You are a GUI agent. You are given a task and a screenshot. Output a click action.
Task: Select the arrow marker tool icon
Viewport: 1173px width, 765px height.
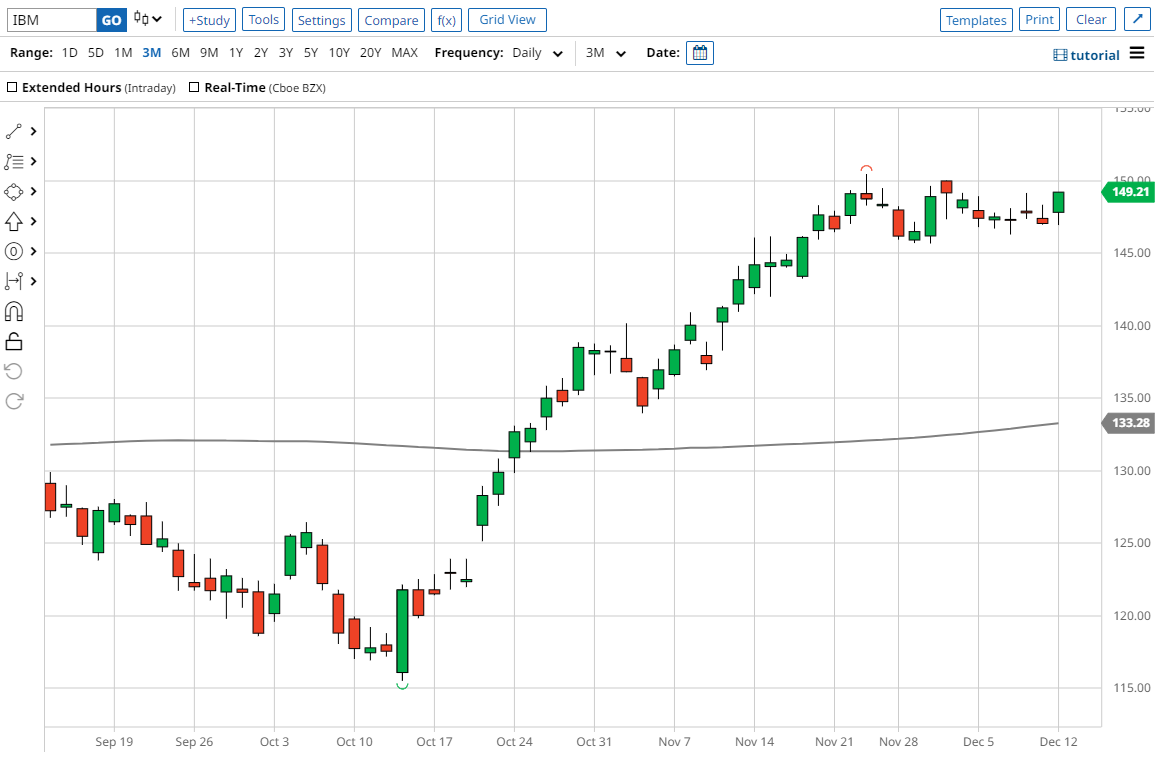(14, 221)
